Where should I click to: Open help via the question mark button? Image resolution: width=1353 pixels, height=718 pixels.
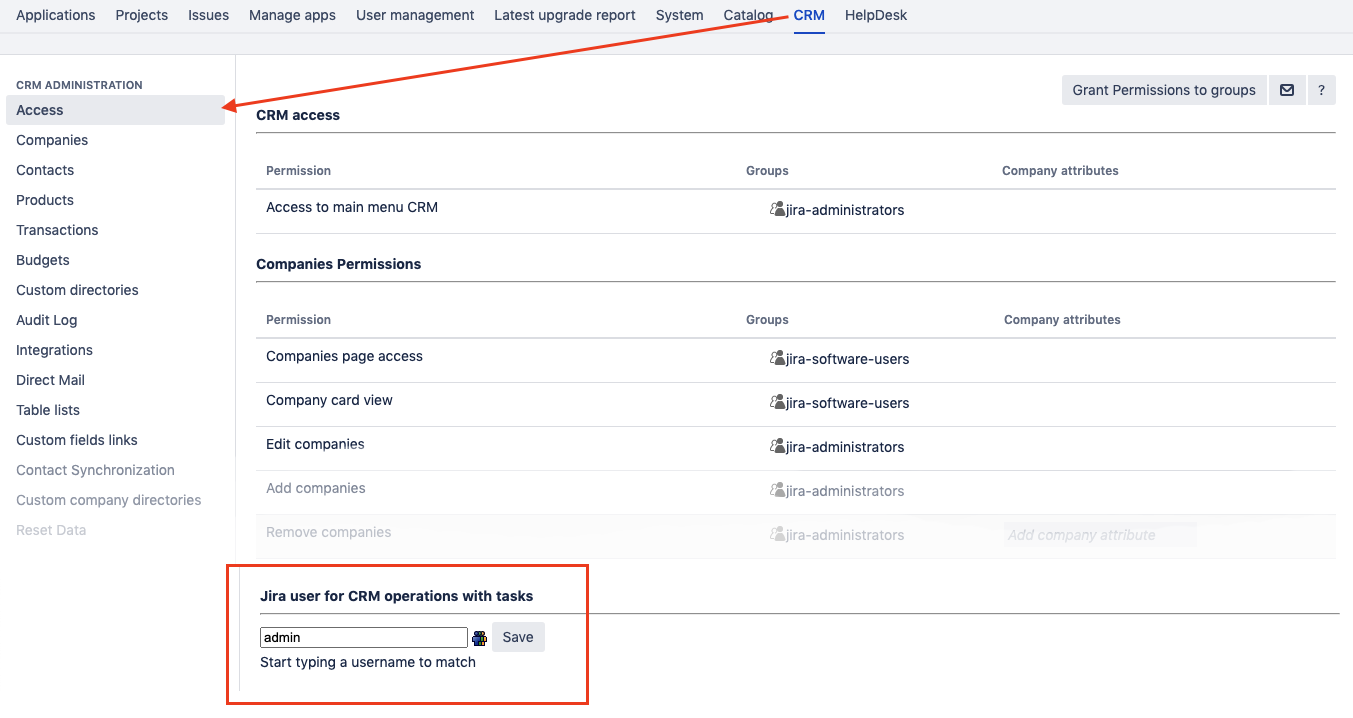pyautogui.click(x=1321, y=90)
